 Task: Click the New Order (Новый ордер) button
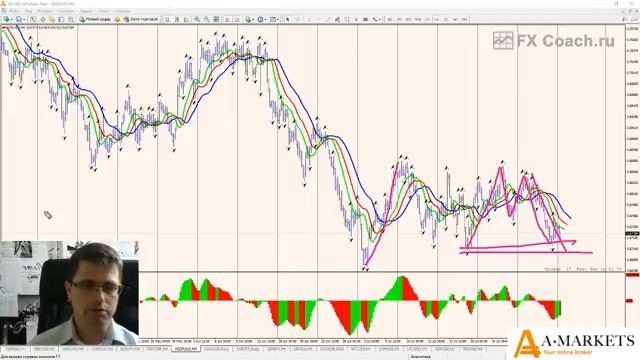(95, 19)
